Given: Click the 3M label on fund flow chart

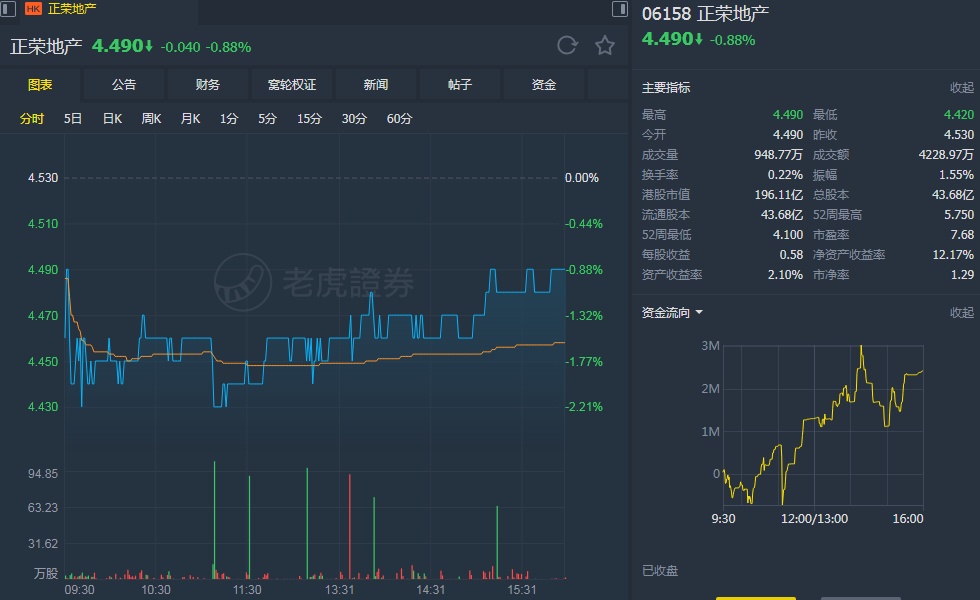Looking at the screenshot, I should coord(711,346).
